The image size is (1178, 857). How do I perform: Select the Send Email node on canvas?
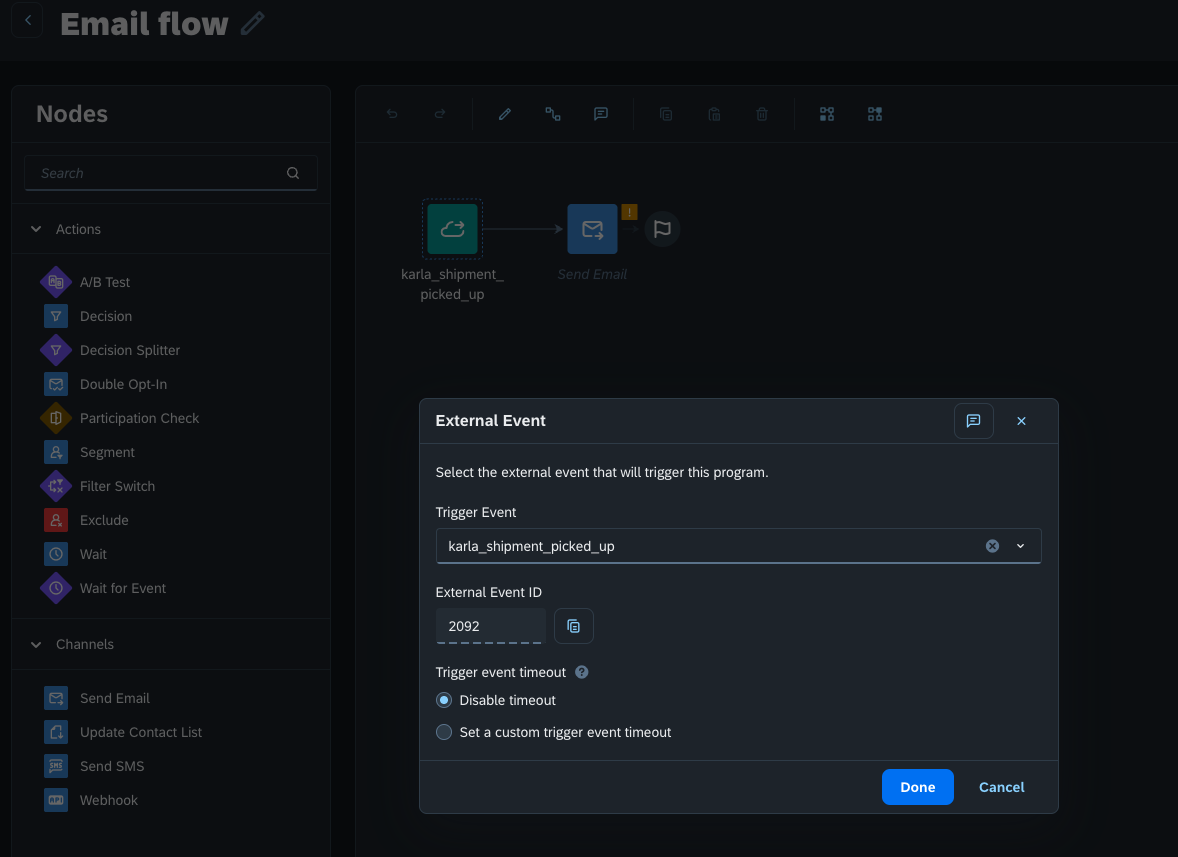pyautogui.click(x=592, y=229)
